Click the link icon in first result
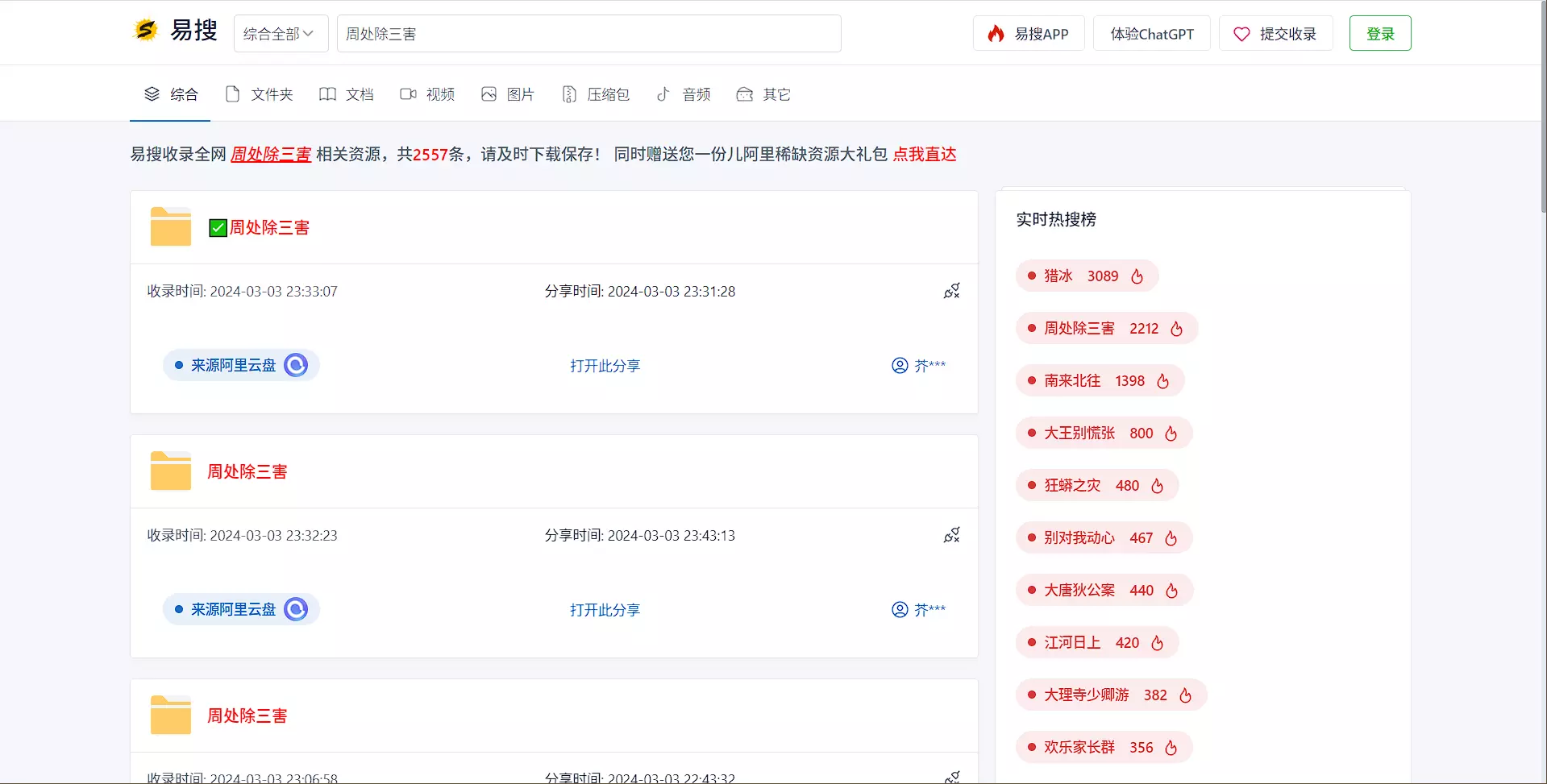The image size is (1547, 784). [951, 291]
